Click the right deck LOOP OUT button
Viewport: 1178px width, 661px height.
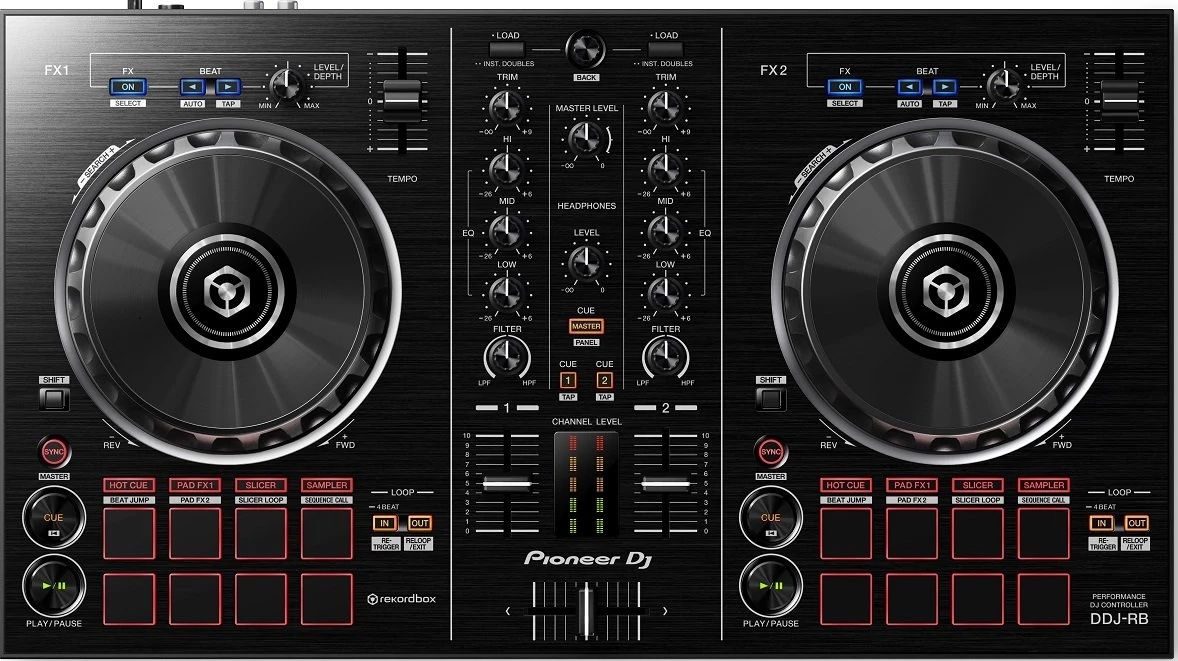point(1136,523)
